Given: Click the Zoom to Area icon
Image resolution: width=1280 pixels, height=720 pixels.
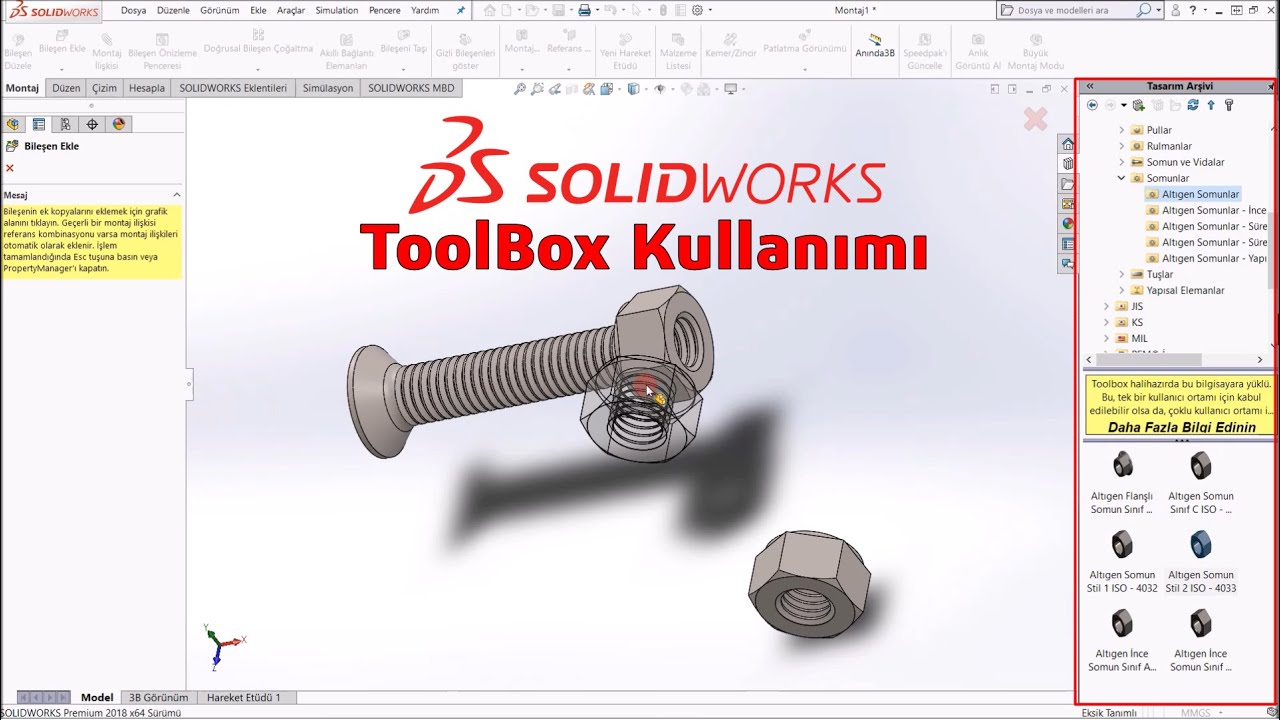Looking at the screenshot, I should click(x=538, y=89).
